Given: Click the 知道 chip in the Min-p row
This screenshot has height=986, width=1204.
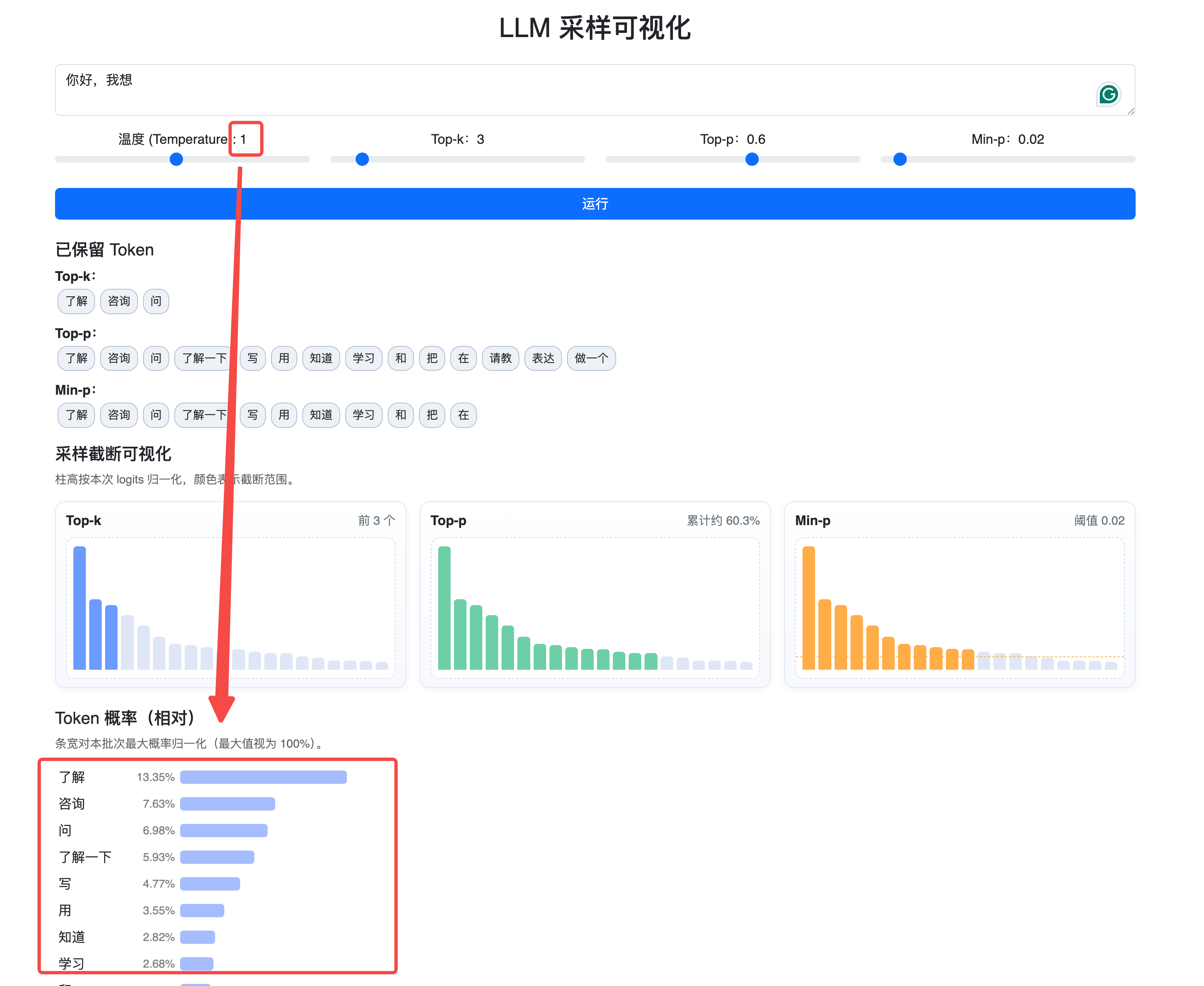Looking at the screenshot, I should [x=321, y=415].
